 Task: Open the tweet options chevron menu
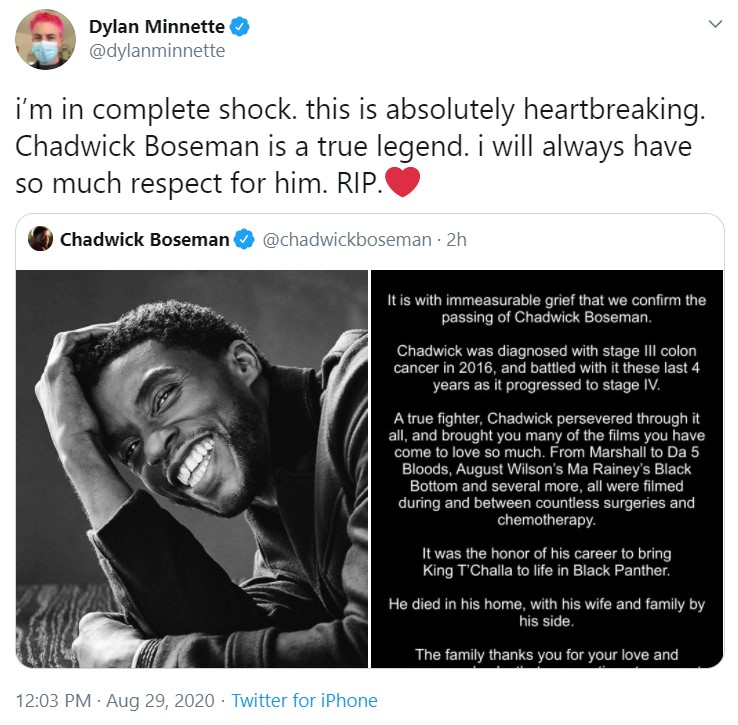coord(715,24)
